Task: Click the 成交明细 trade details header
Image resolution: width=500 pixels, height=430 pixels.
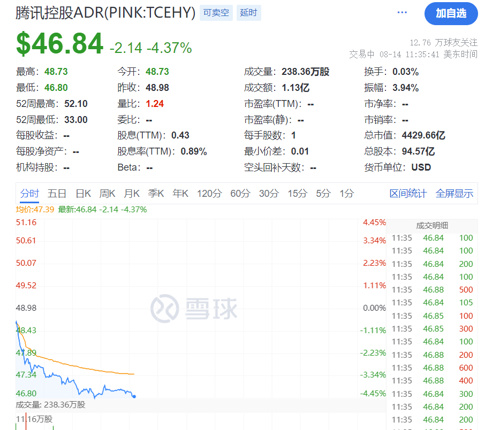Action: pos(432,226)
